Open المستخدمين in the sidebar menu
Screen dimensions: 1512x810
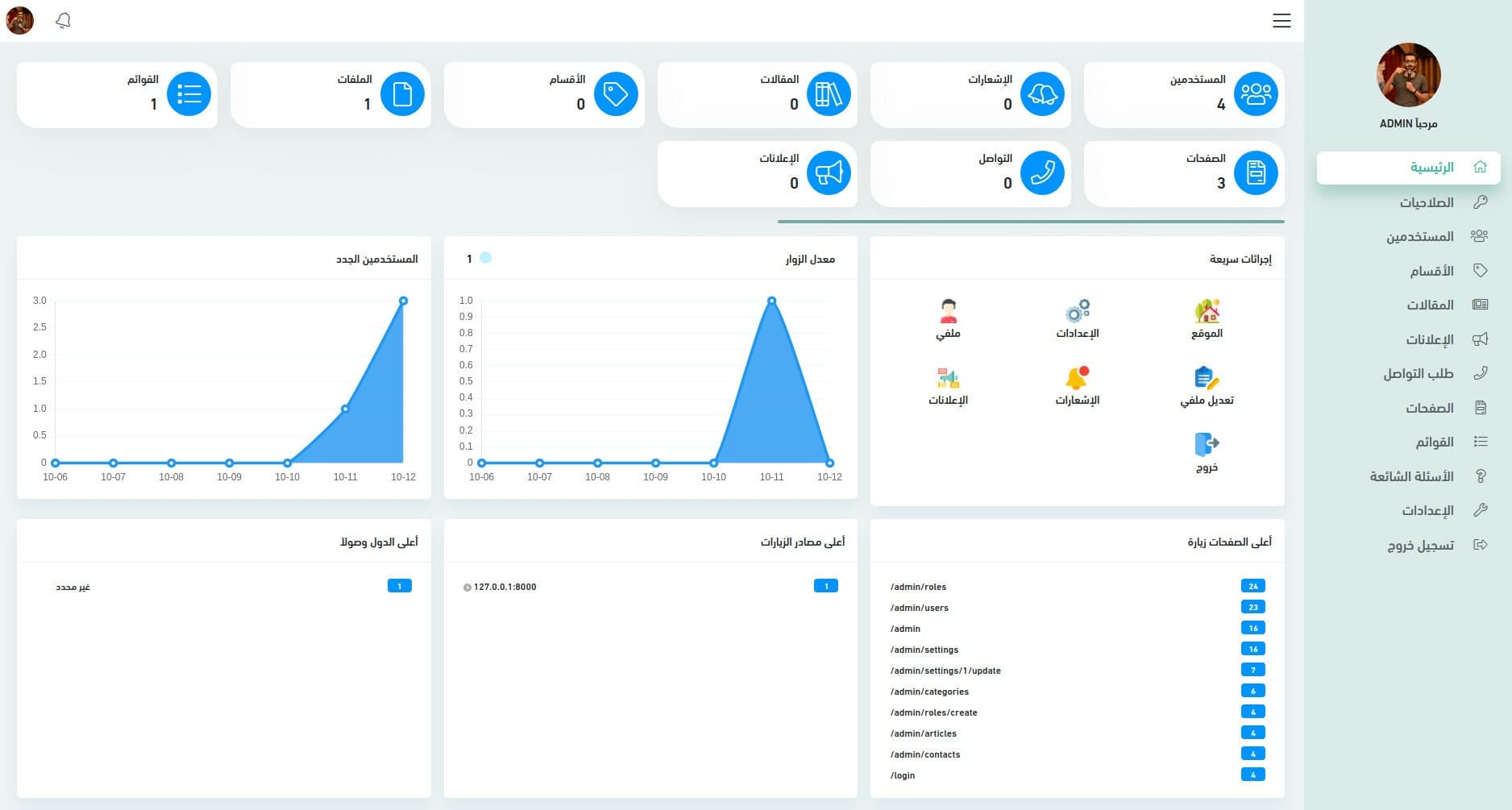tap(1408, 236)
